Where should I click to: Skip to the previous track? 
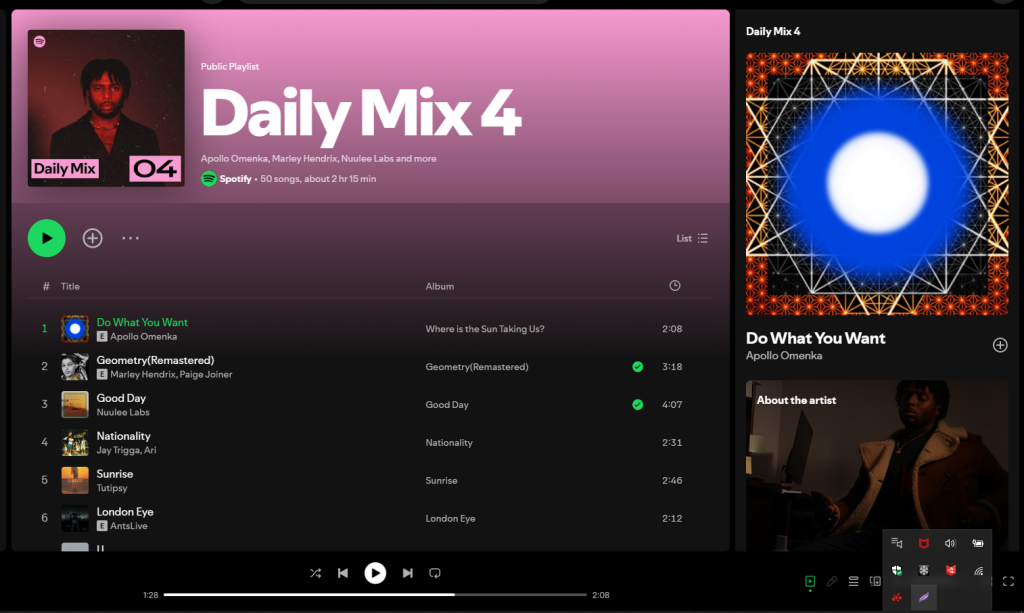343,573
